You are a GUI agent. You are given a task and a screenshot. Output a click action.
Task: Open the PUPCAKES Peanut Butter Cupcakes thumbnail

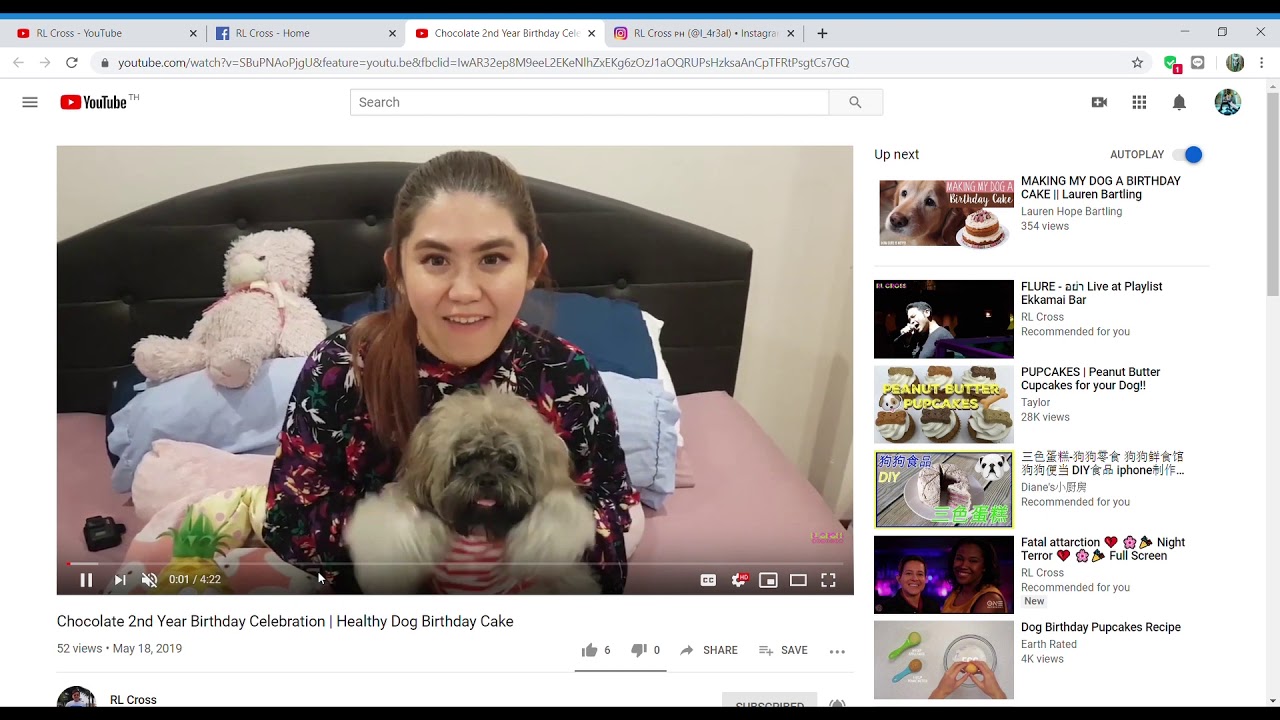(944, 404)
